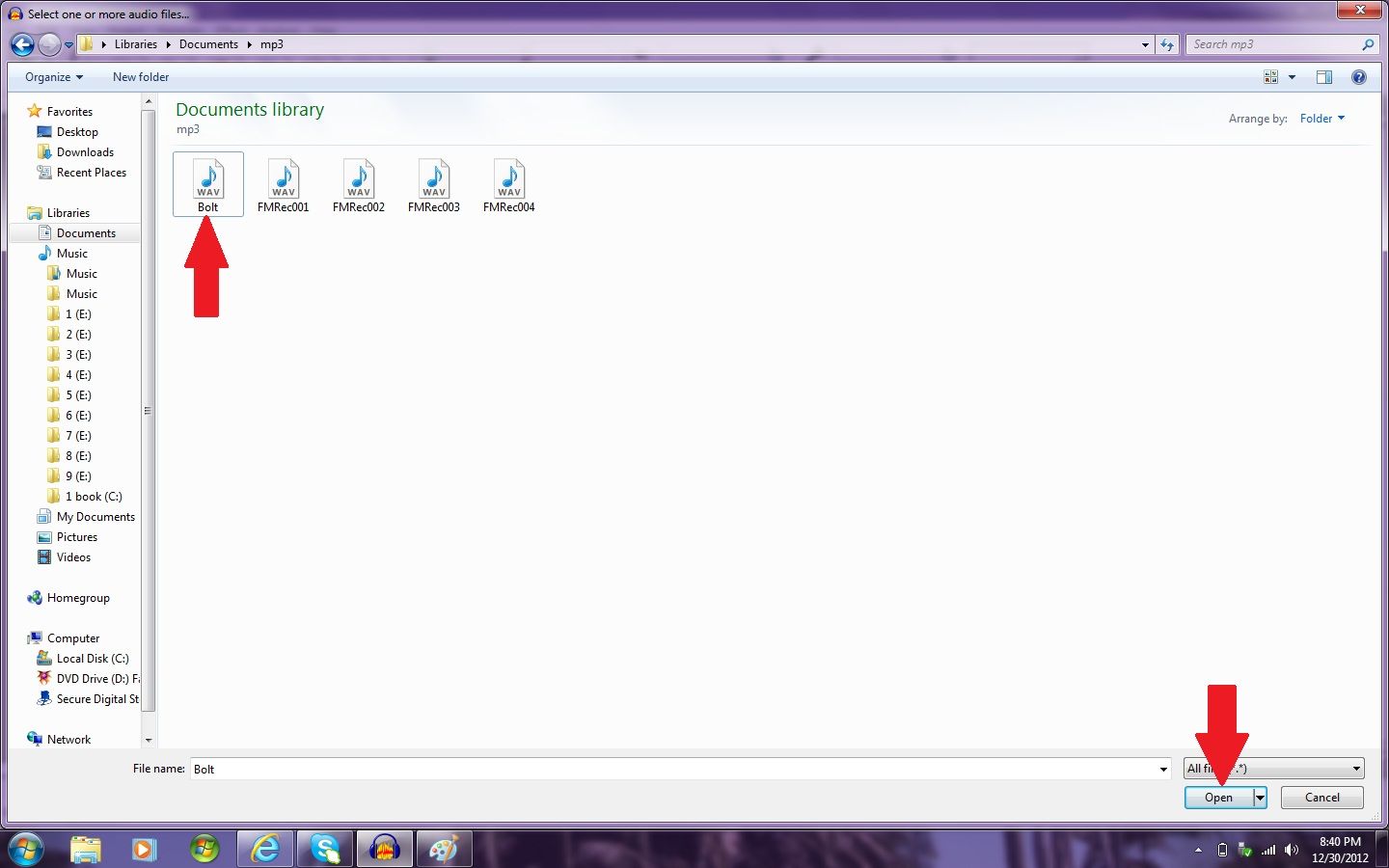Open Windows Explorer from the taskbar
The height and width of the screenshot is (868, 1389).
tap(85, 849)
